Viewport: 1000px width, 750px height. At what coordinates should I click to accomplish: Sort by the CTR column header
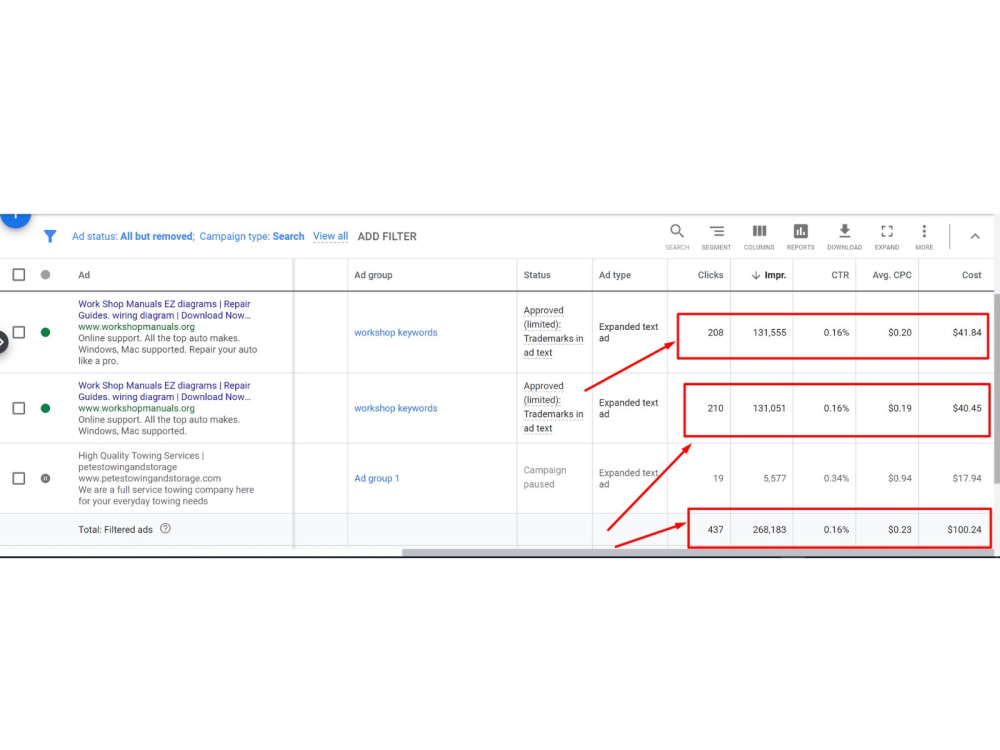click(840, 275)
